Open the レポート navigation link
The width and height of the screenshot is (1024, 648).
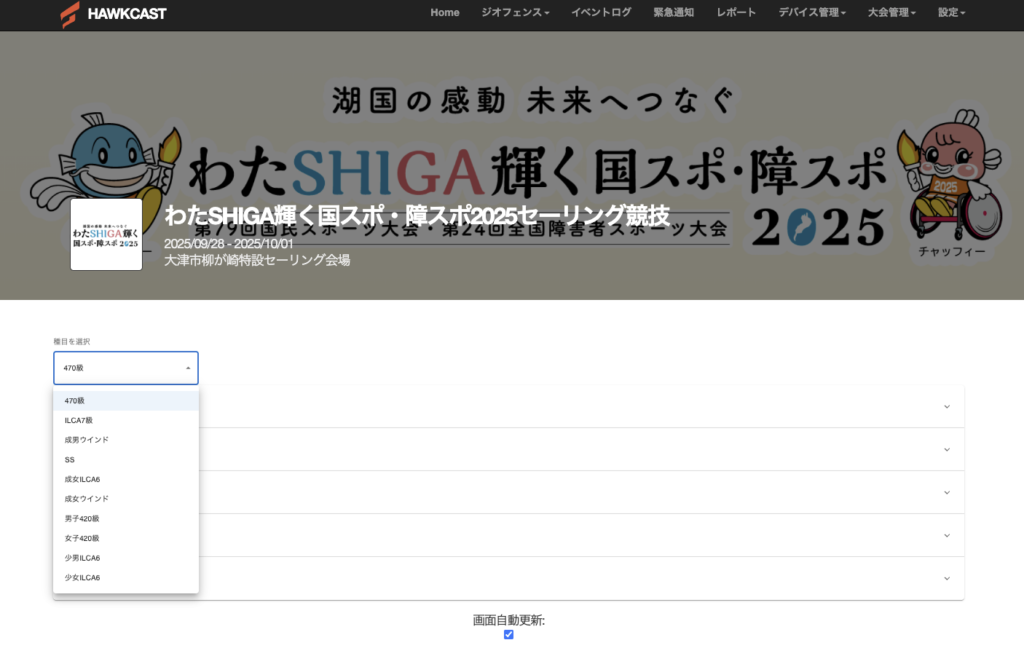point(737,13)
